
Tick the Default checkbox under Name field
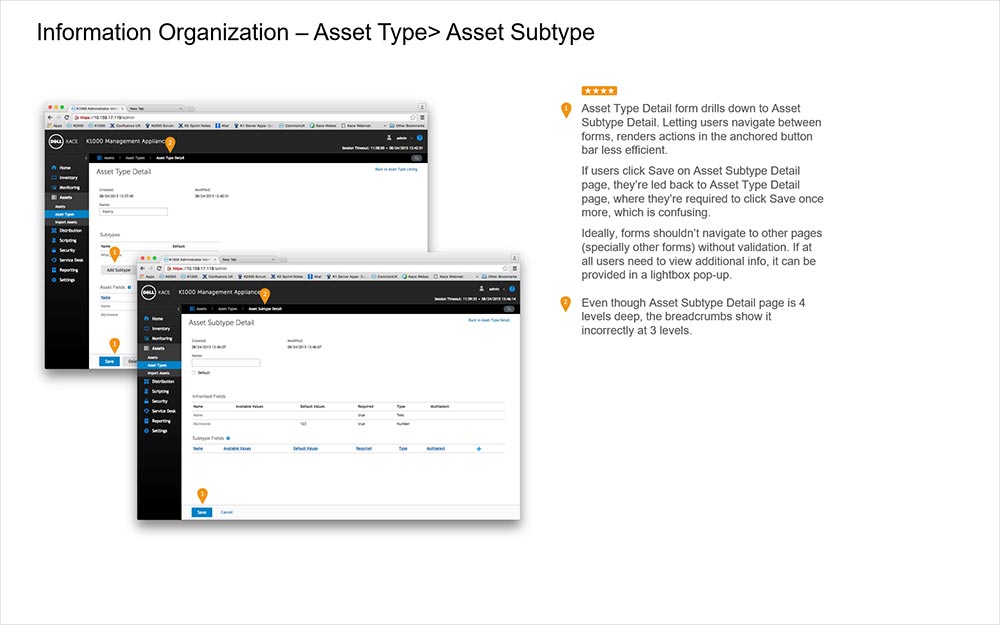[194, 372]
